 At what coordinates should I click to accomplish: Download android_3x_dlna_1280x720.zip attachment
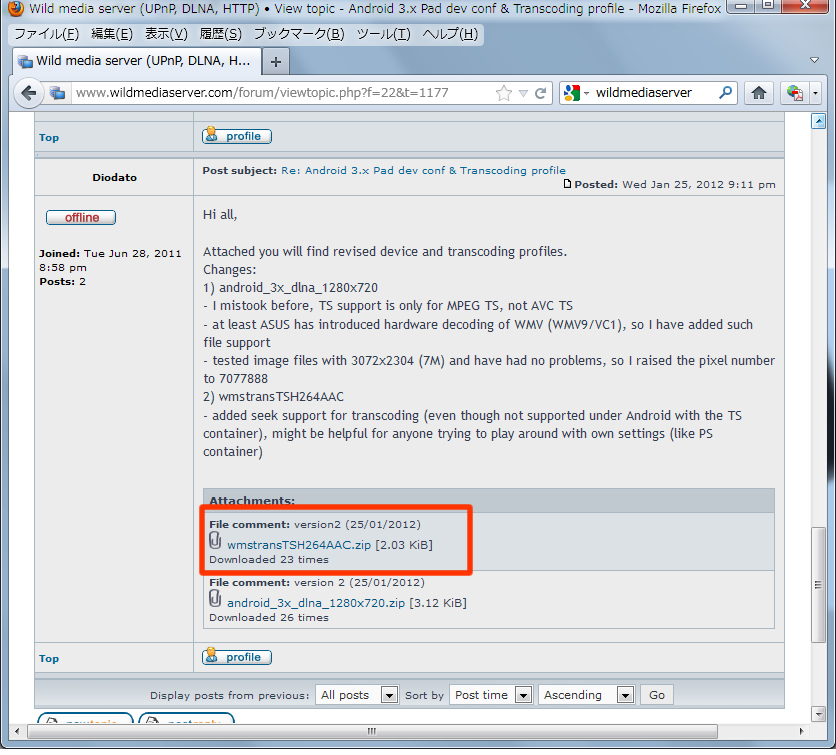316,603
